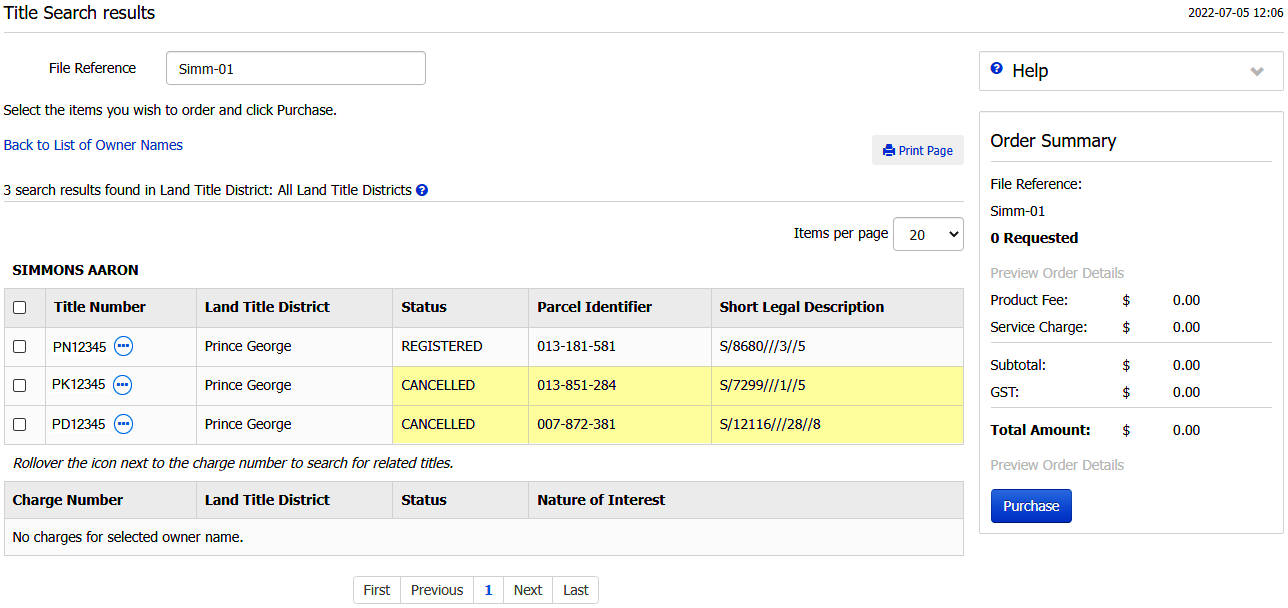The width and height of the screenshot is (1288, 608).
Task: Click the Purchase button
Action: click(1031, 506)
